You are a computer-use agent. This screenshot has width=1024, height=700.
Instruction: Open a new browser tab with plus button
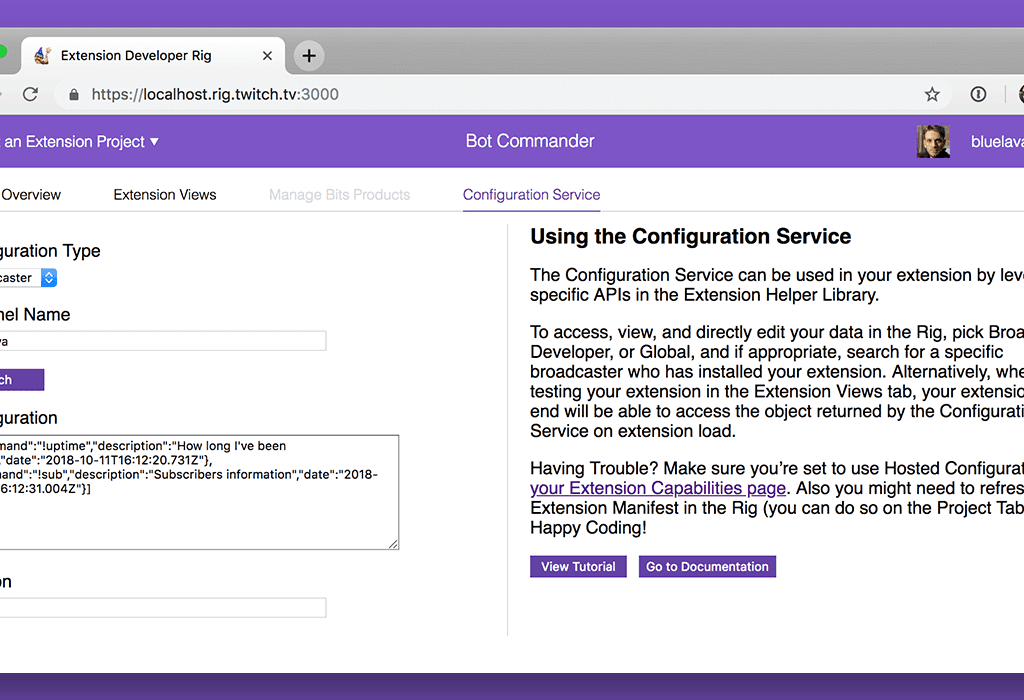(x=309, y=56)
